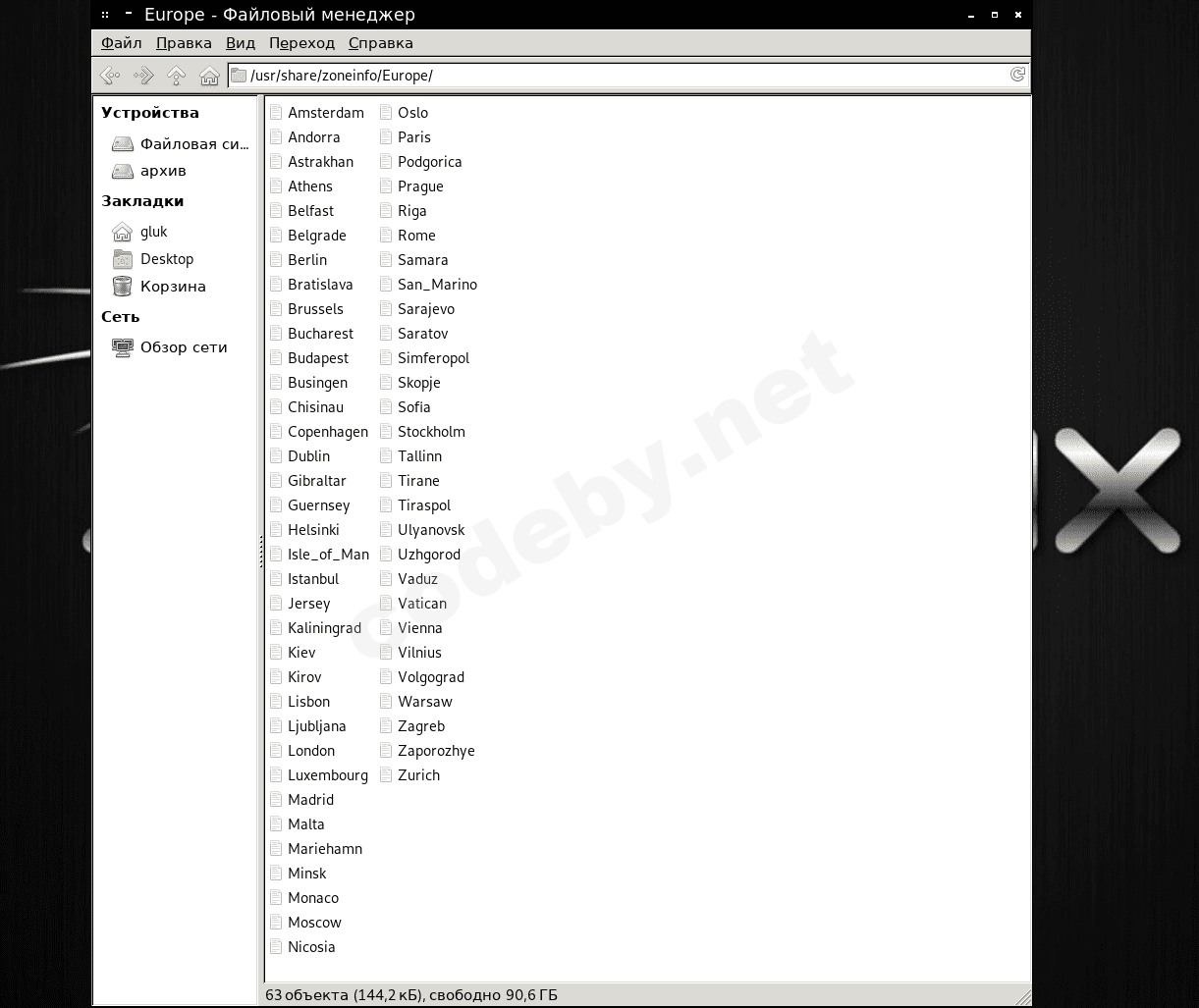The width and height of the screenshot is (1199, 1008).
Task: Select the архив device label
Action: [x=163, y=172]
